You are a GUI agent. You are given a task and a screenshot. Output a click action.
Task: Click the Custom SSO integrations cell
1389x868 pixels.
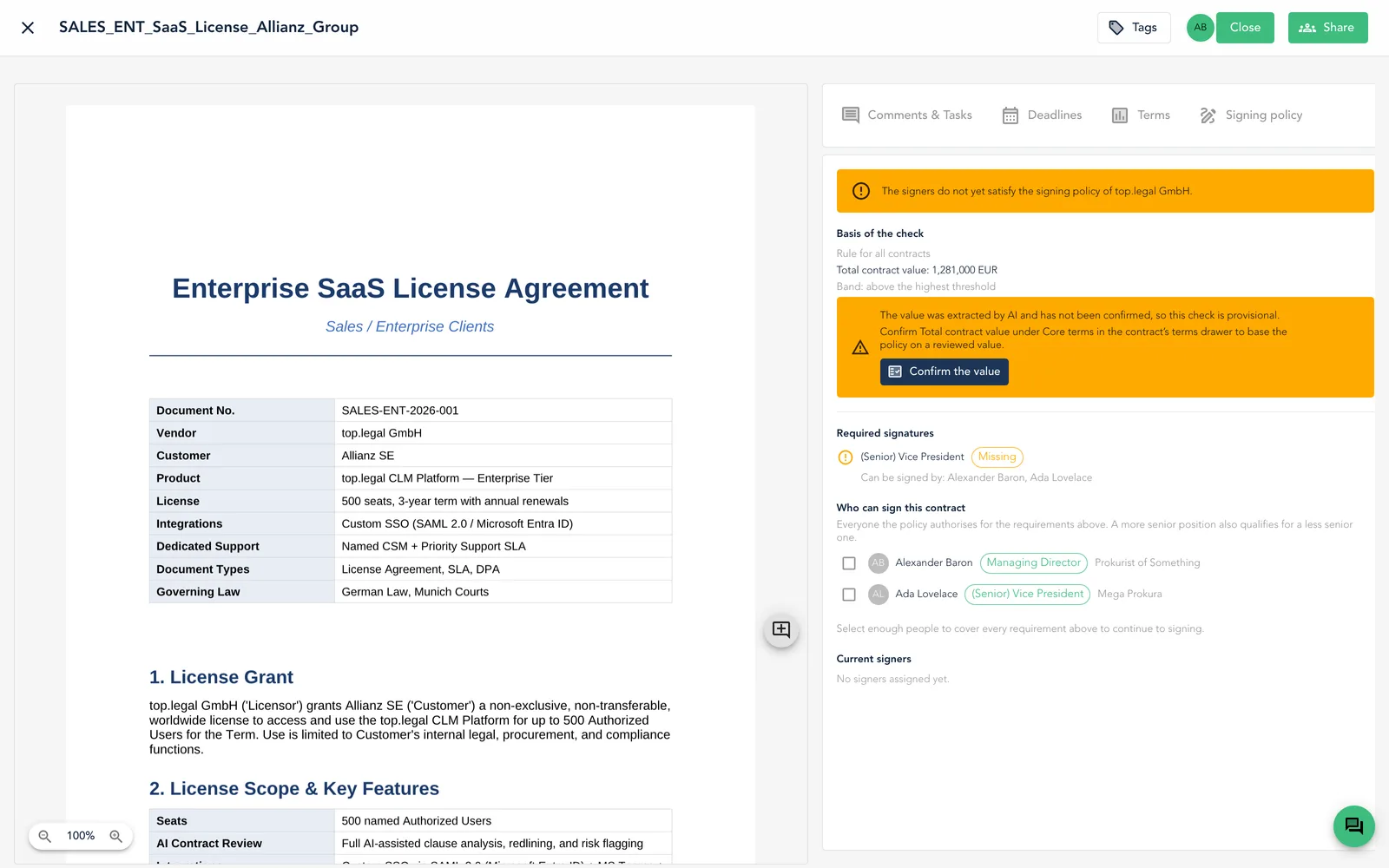(503, 523)
